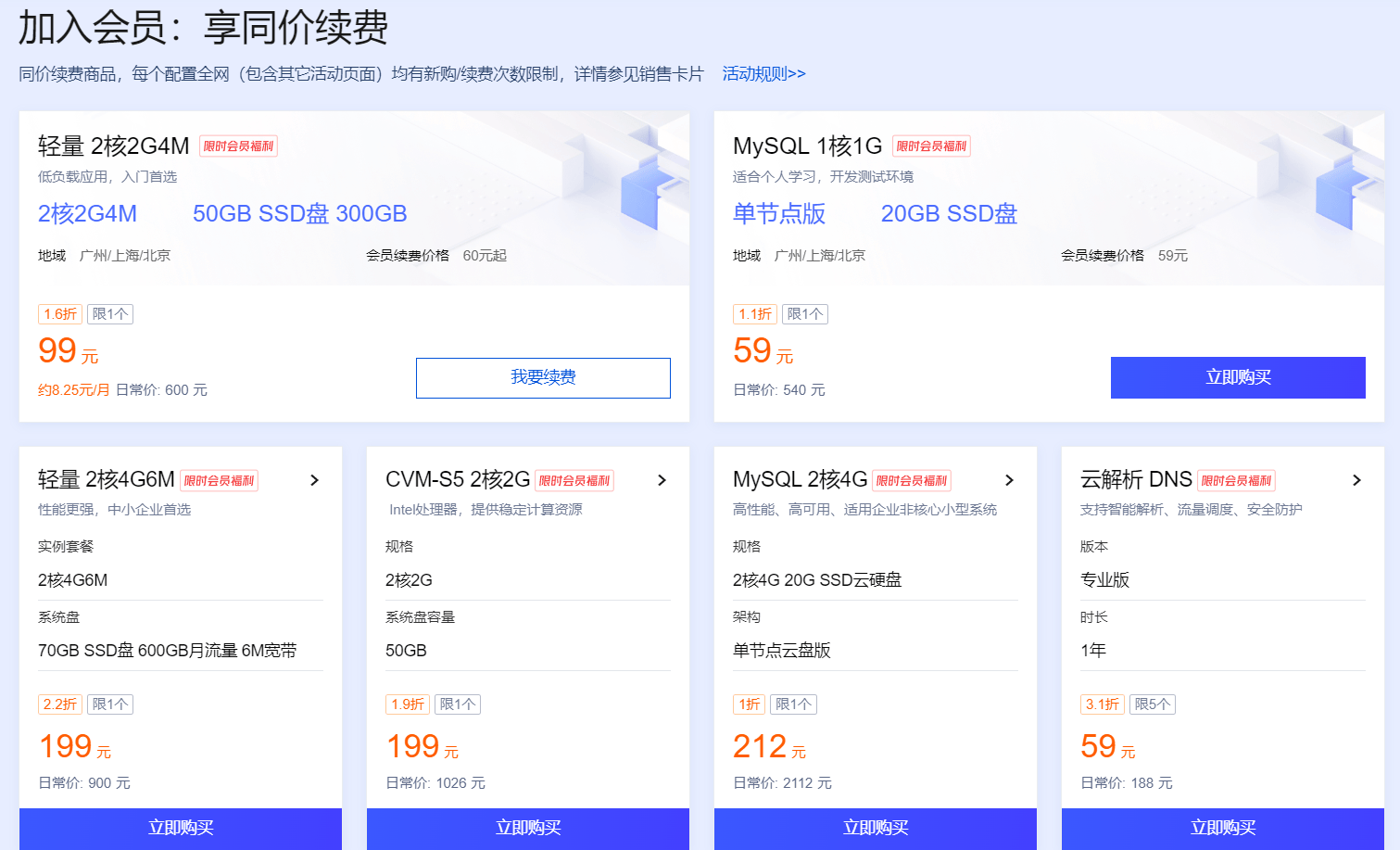The height and width of the screenshot is (850, 1400).
Task: Click the 50GB system disk value
Action: click(x=406, y=651)
